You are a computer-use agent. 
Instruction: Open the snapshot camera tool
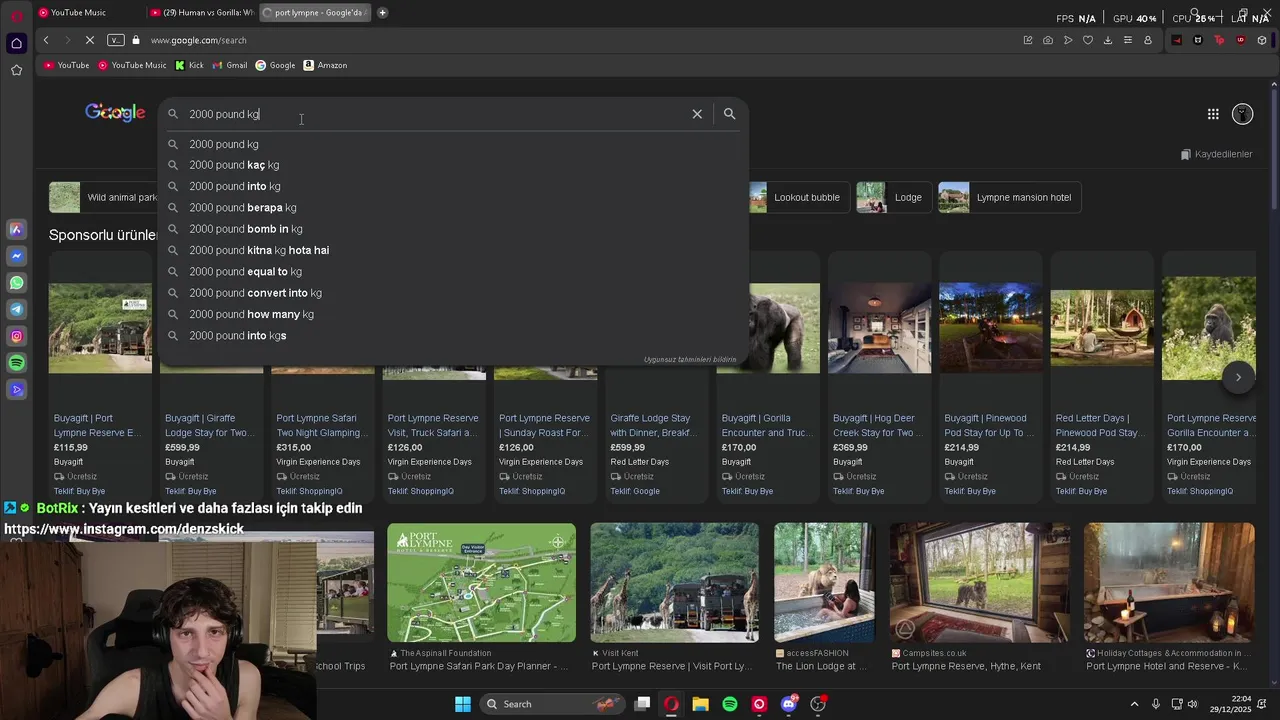[x=1047, y=40]
